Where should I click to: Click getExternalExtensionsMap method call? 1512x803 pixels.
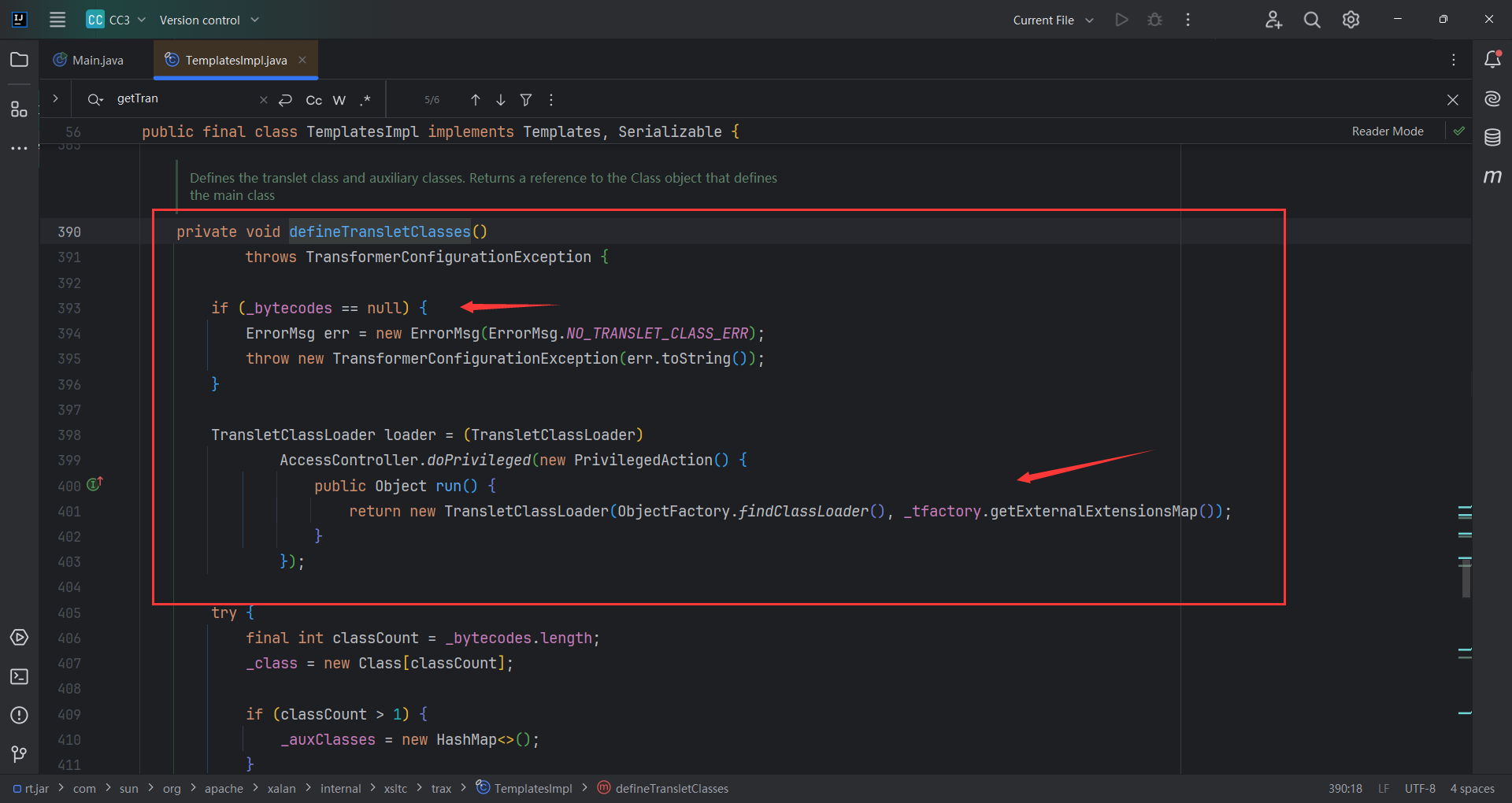1094,511
